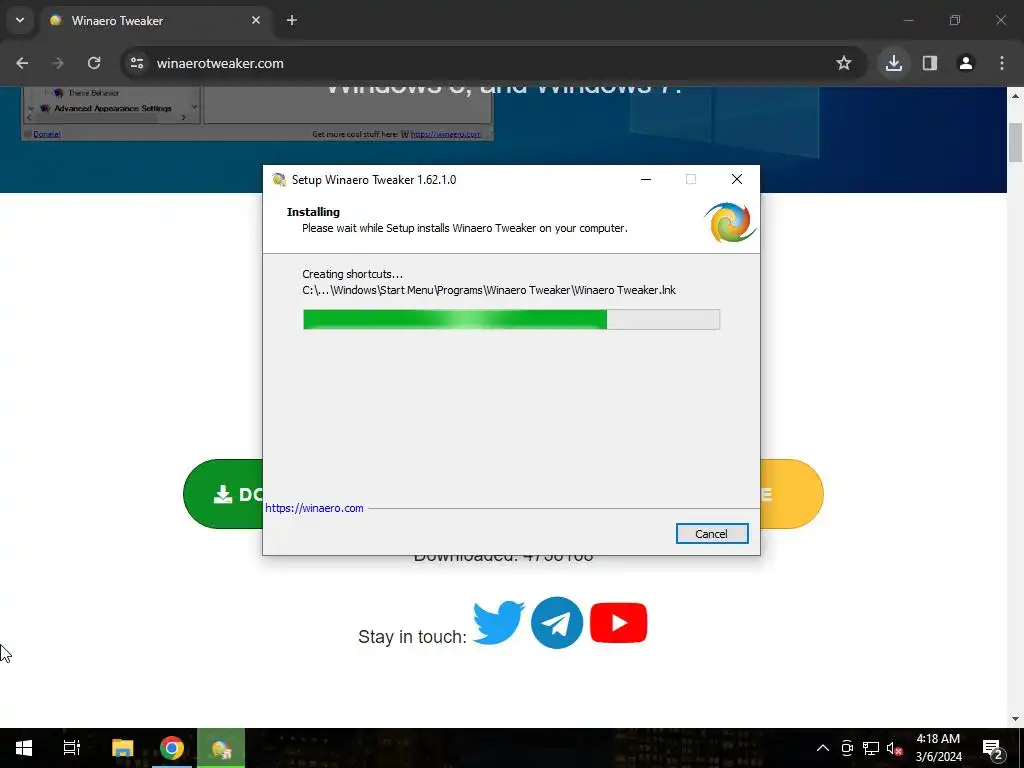Click the setup window title bar icon
1024x768 pixels.
pos(280,180)
